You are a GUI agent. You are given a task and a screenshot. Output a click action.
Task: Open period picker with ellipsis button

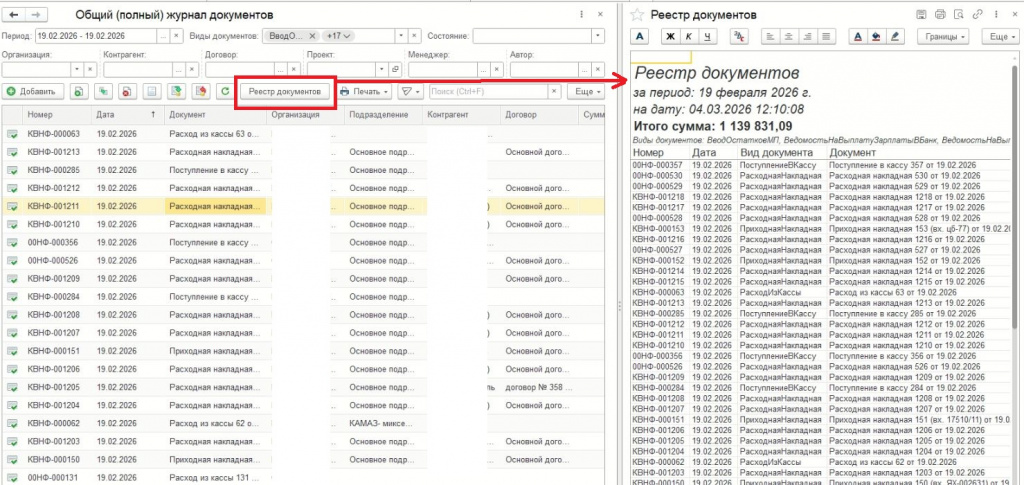163,36
